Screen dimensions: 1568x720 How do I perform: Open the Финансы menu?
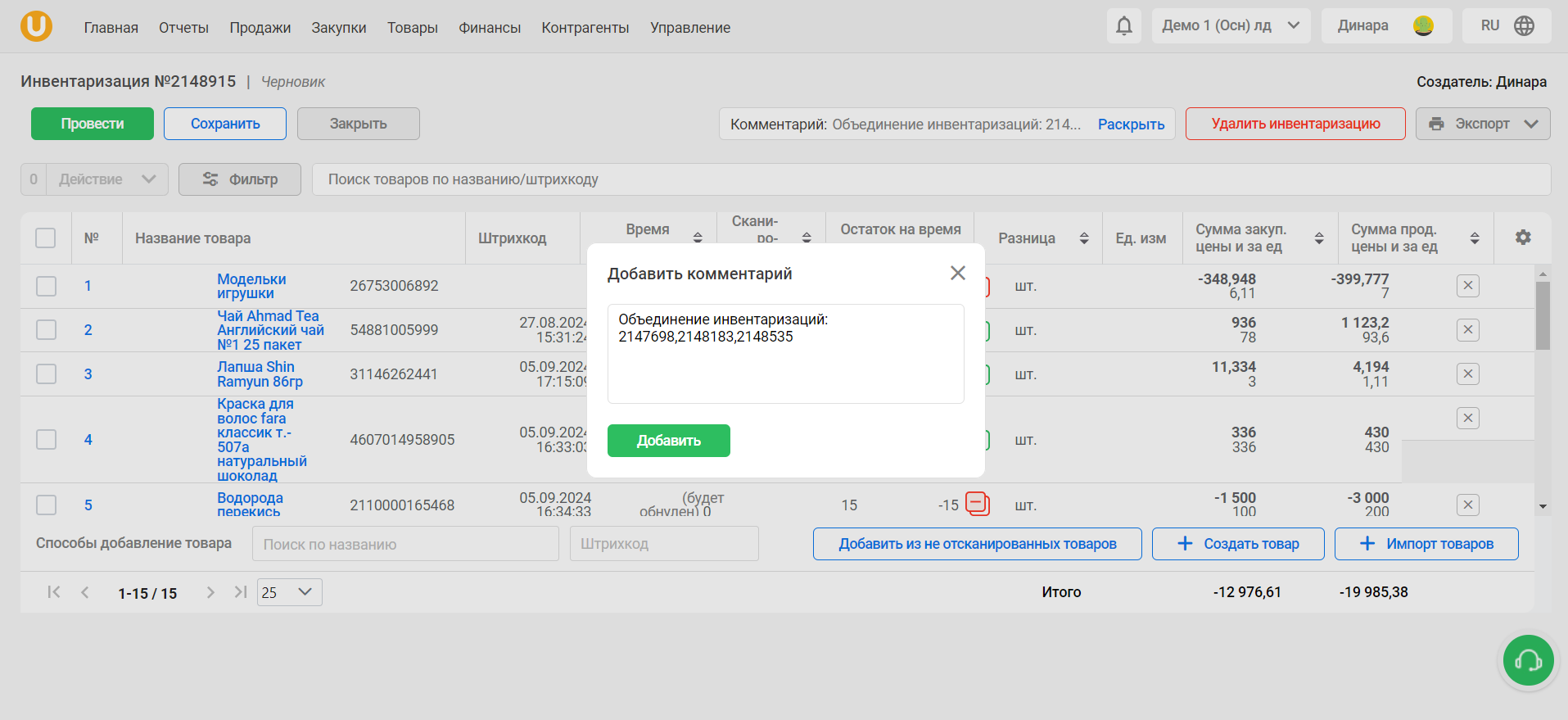(490, 28)
